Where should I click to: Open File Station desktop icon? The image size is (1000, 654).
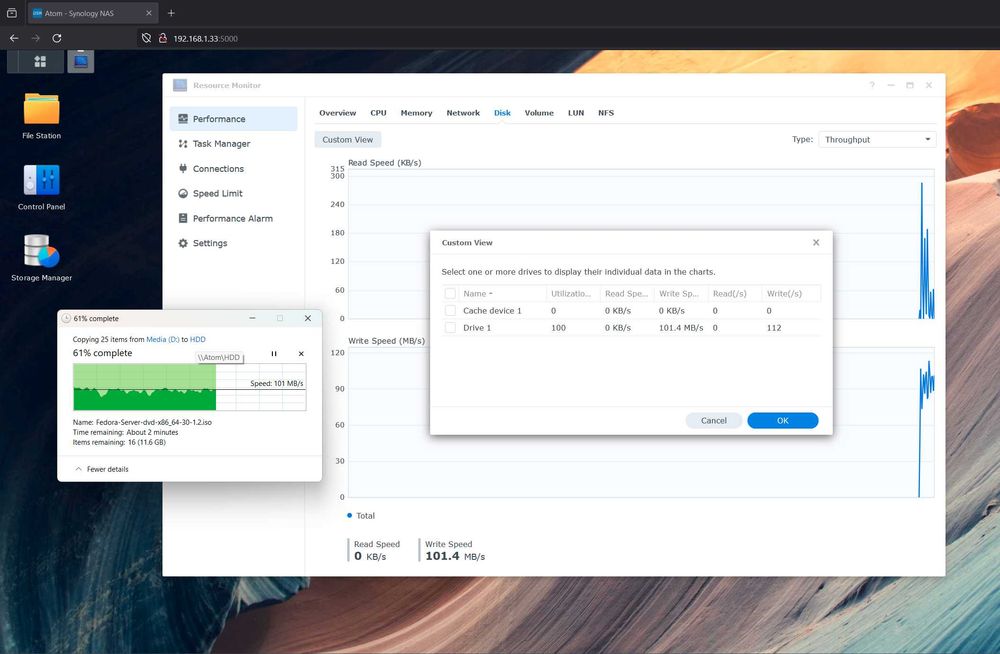pyautogui.click(x=41, y=115)
